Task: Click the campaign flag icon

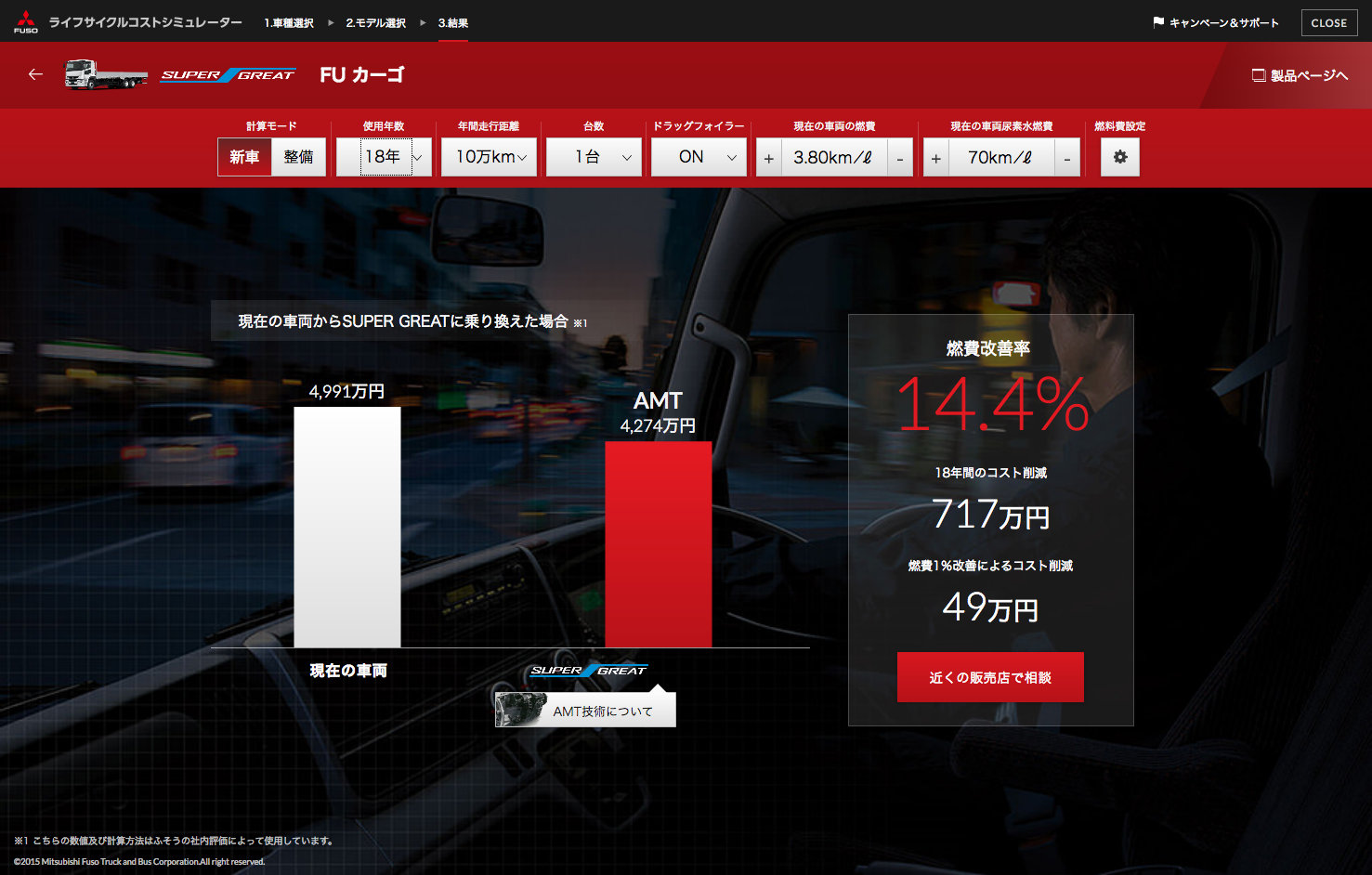Action: pos(1158,22)
